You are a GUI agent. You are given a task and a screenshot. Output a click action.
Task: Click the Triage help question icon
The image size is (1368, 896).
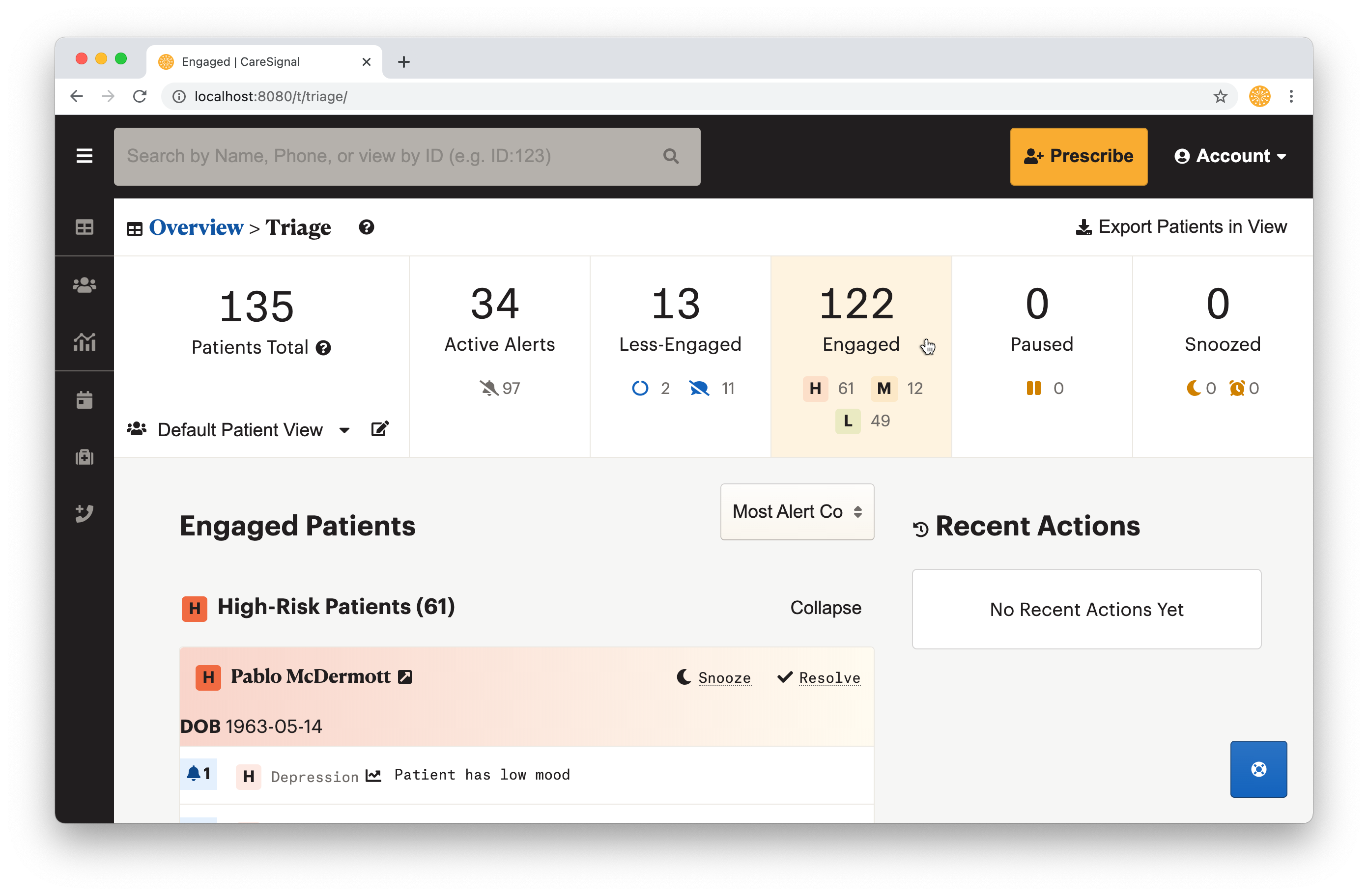[367, 227]
